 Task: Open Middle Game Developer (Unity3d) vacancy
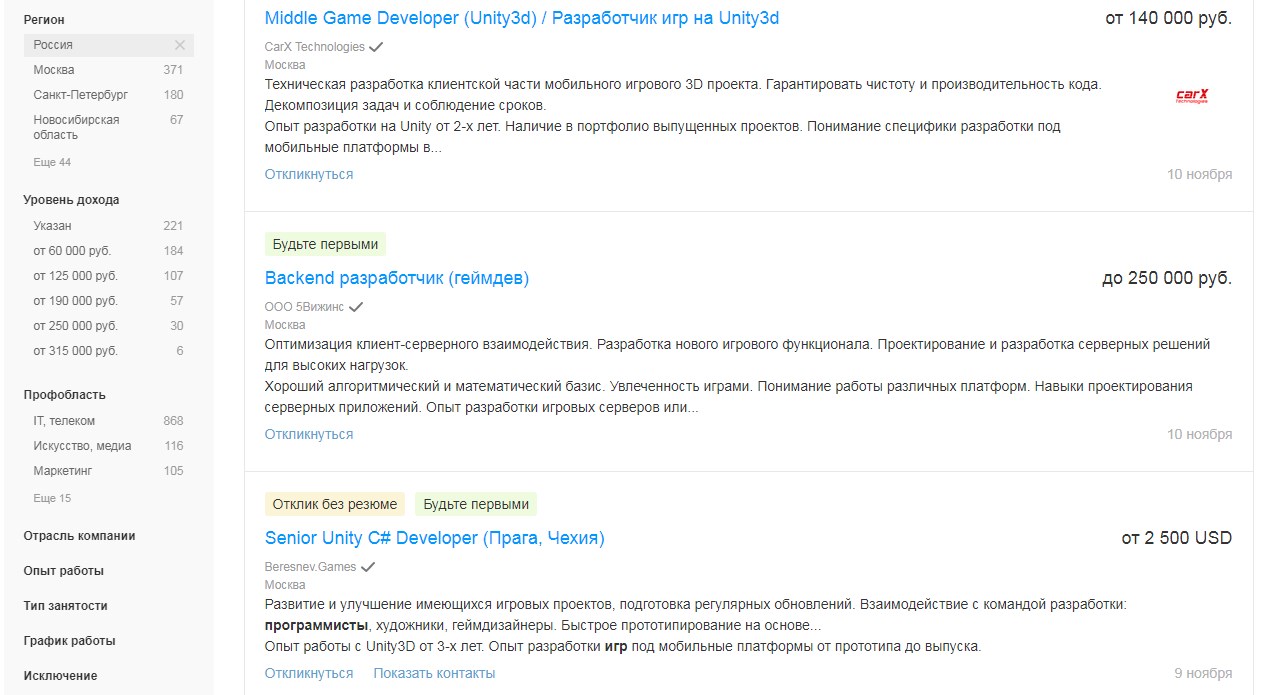pyautogui.click(x=521, y=18)
